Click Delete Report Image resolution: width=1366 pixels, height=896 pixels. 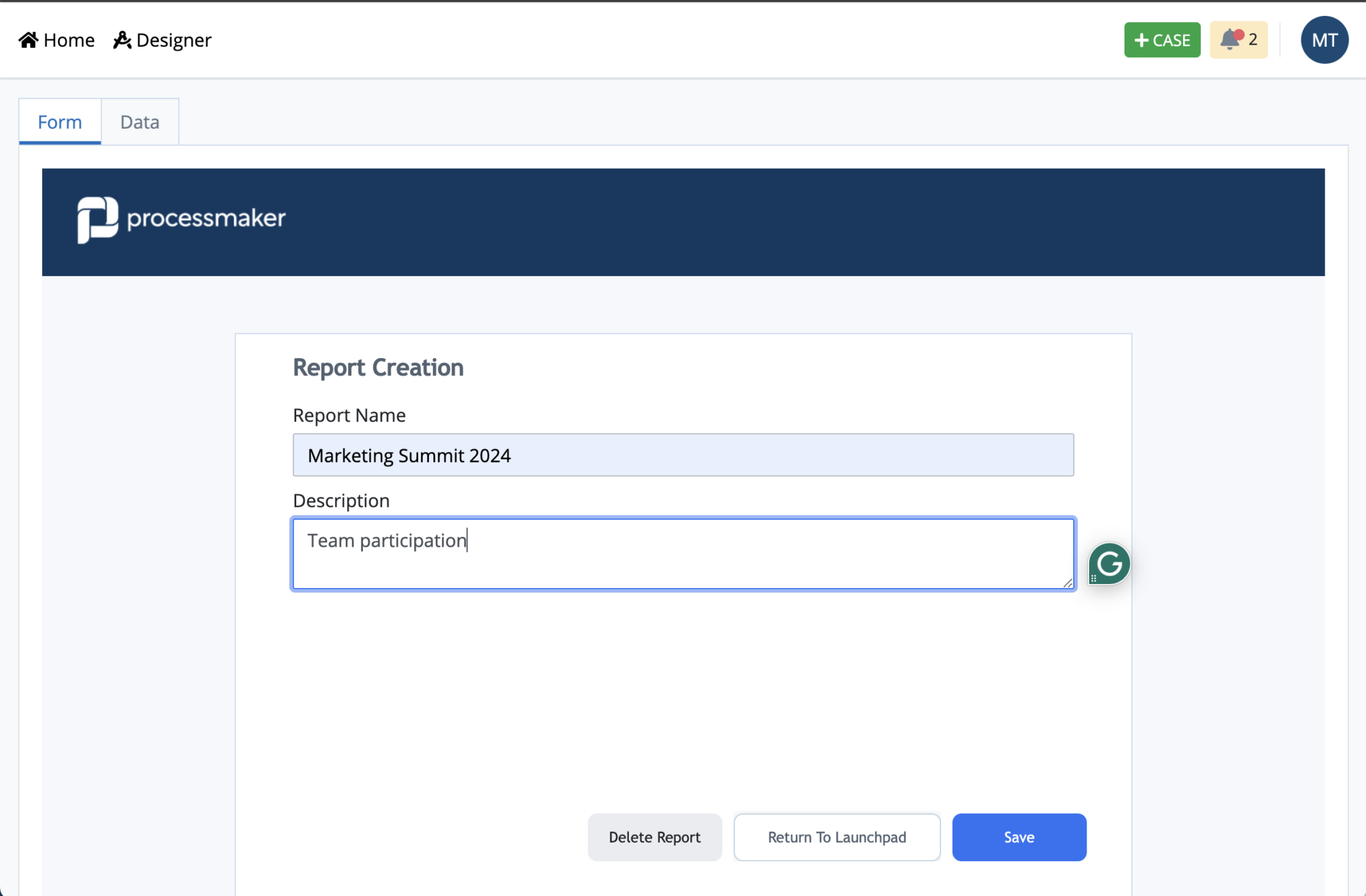654,837
